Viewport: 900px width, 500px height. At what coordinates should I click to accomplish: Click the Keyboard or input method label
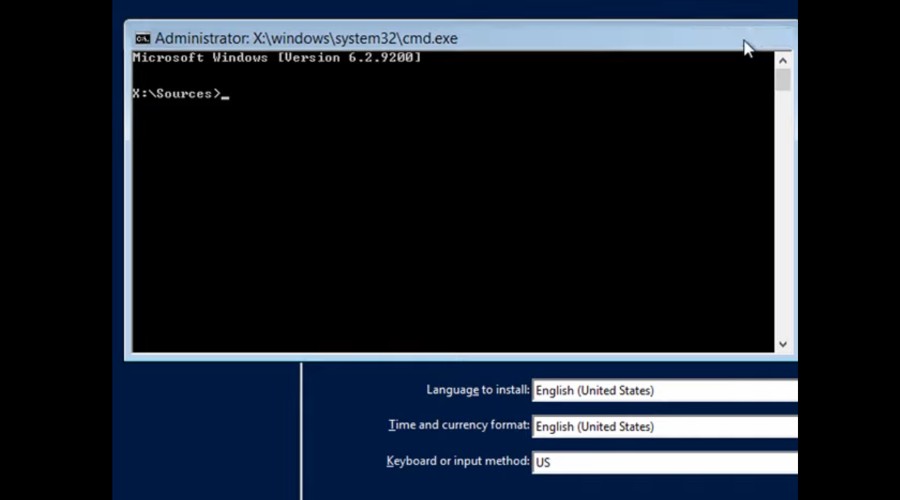[x=457, y=461]
